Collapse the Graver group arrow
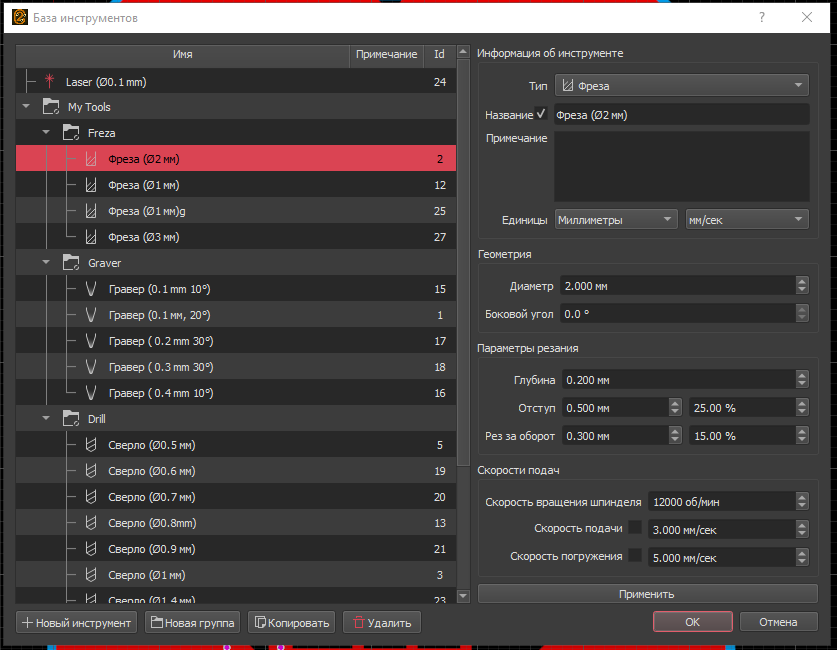The height and width of the screenshot is (650, 837). [x=46, y=262]
